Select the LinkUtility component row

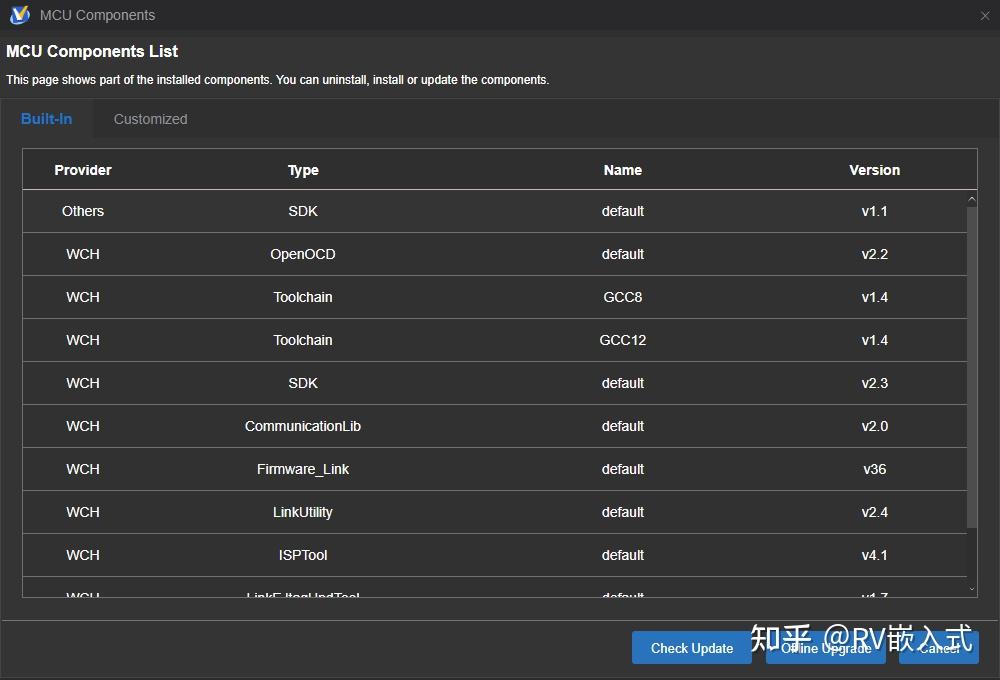400,512
